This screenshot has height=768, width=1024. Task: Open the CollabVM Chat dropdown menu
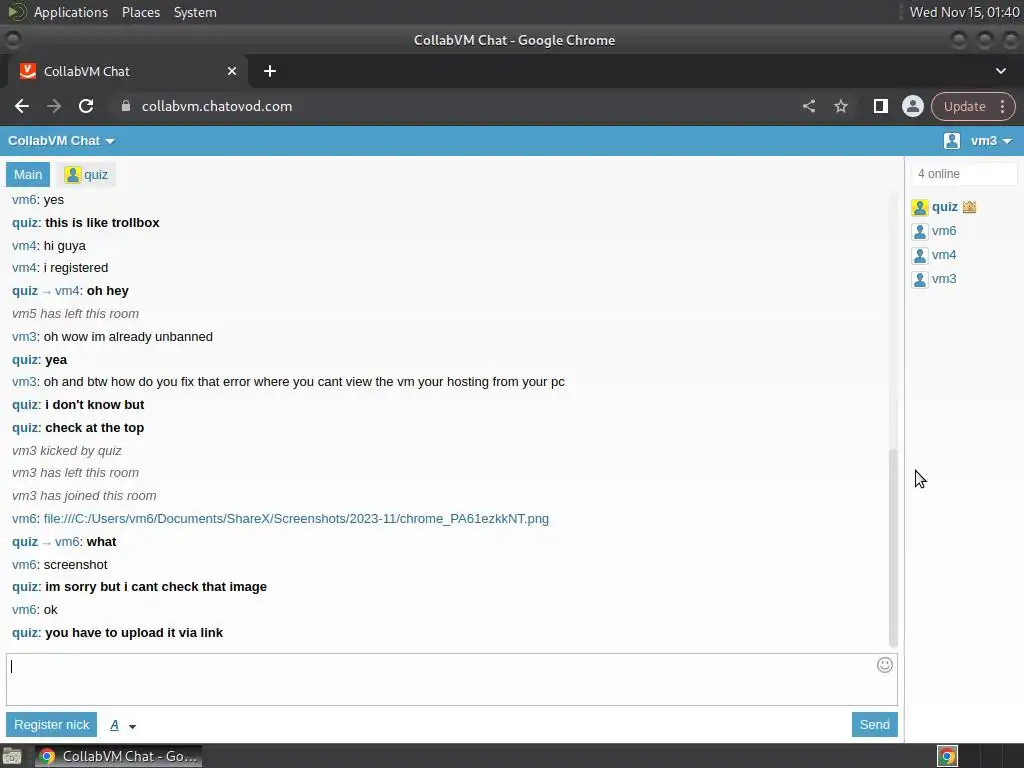pyautogui.click(x=61, y=141)
